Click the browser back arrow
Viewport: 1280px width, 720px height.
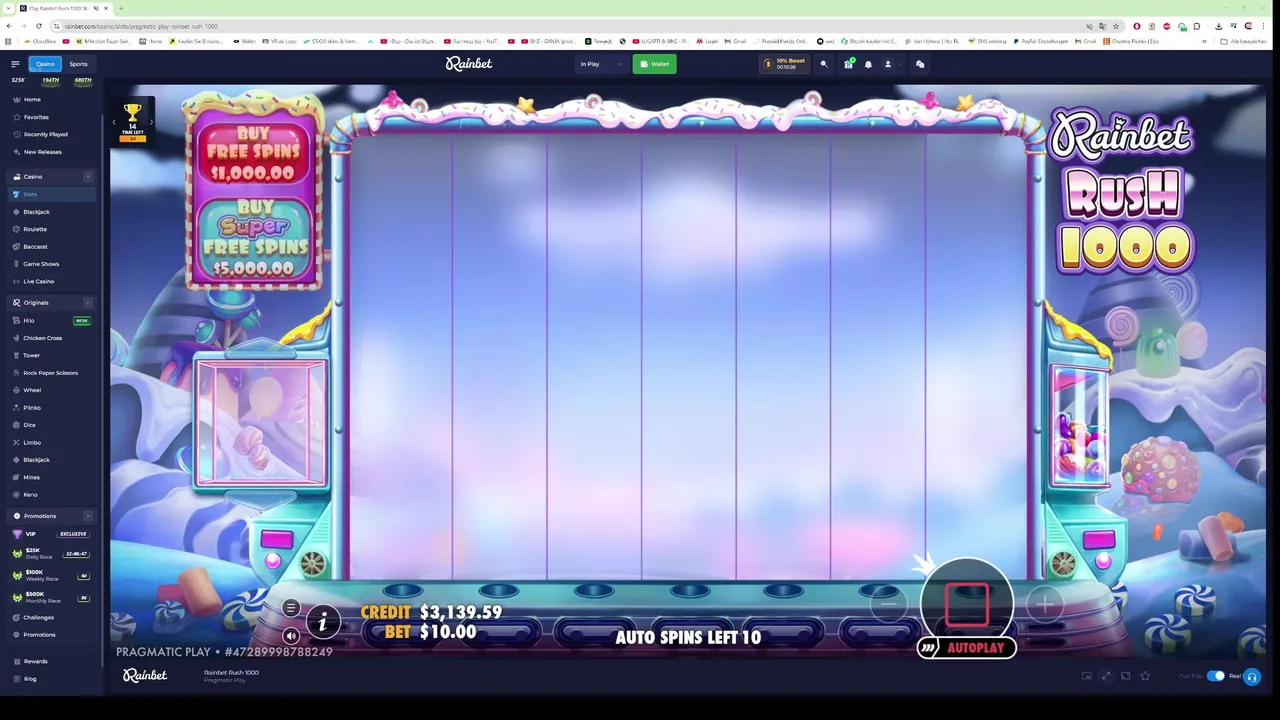click(10, 26)
